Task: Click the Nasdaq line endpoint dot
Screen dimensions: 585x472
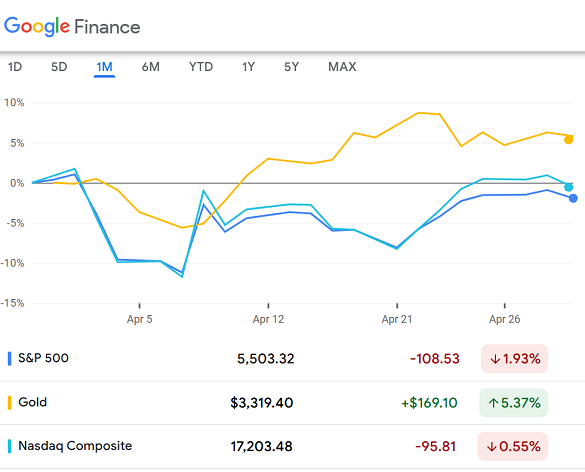Action: [x=568, y=187]
